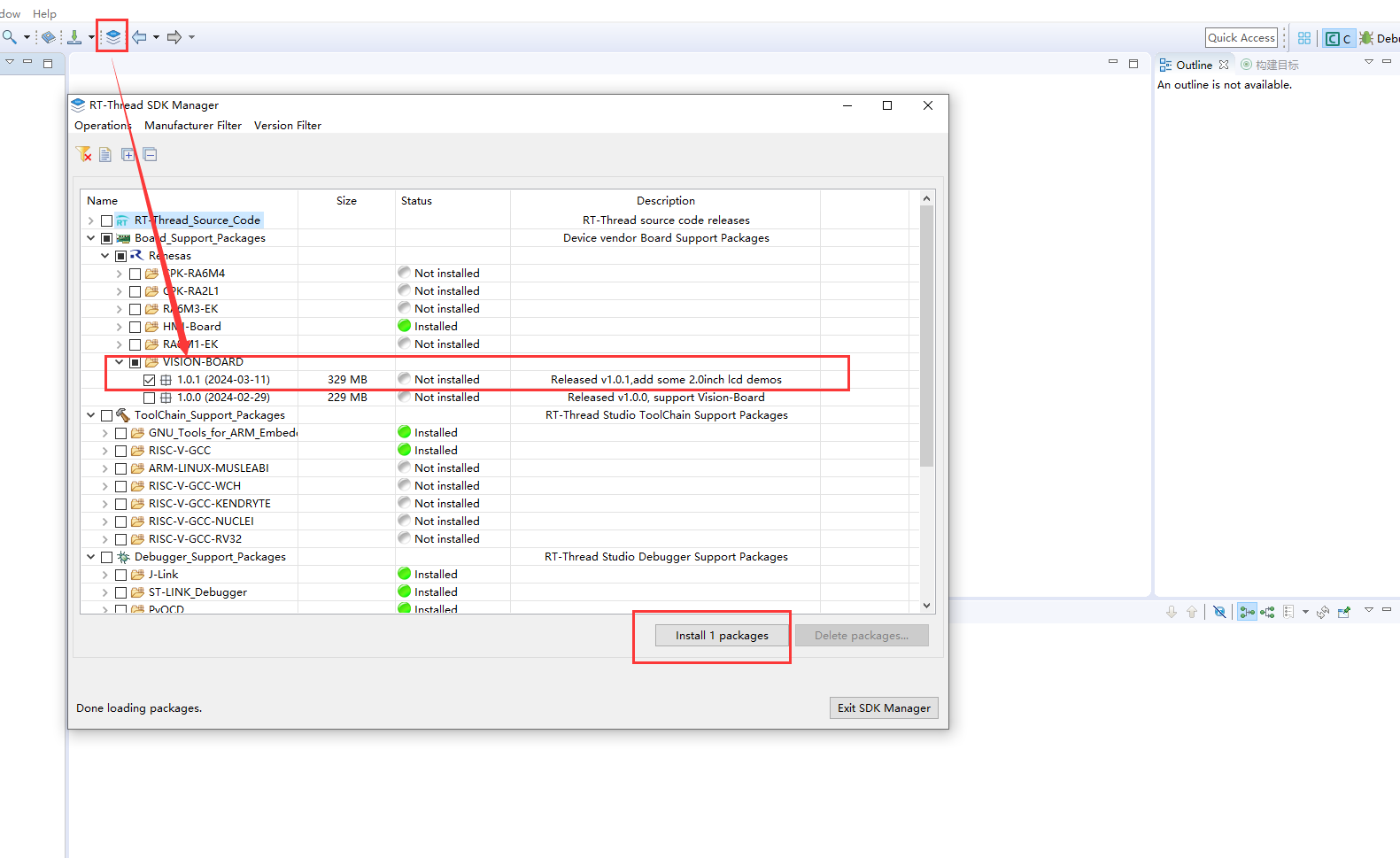The width and height of the screenshot is (1400, 858).
Task: Click the gray down arrow in bottom panel
Action: [x=1172, y=612]
